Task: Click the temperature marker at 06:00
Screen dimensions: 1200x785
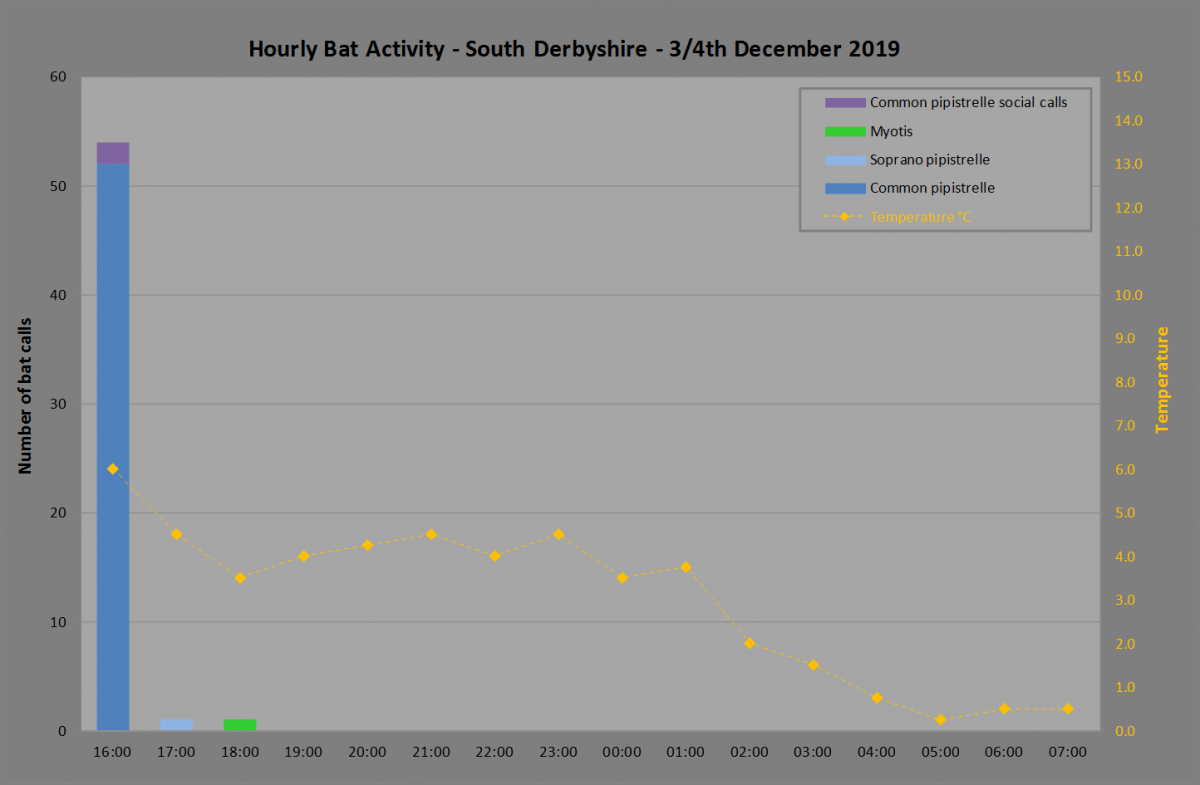Action: click(1004, 709)
